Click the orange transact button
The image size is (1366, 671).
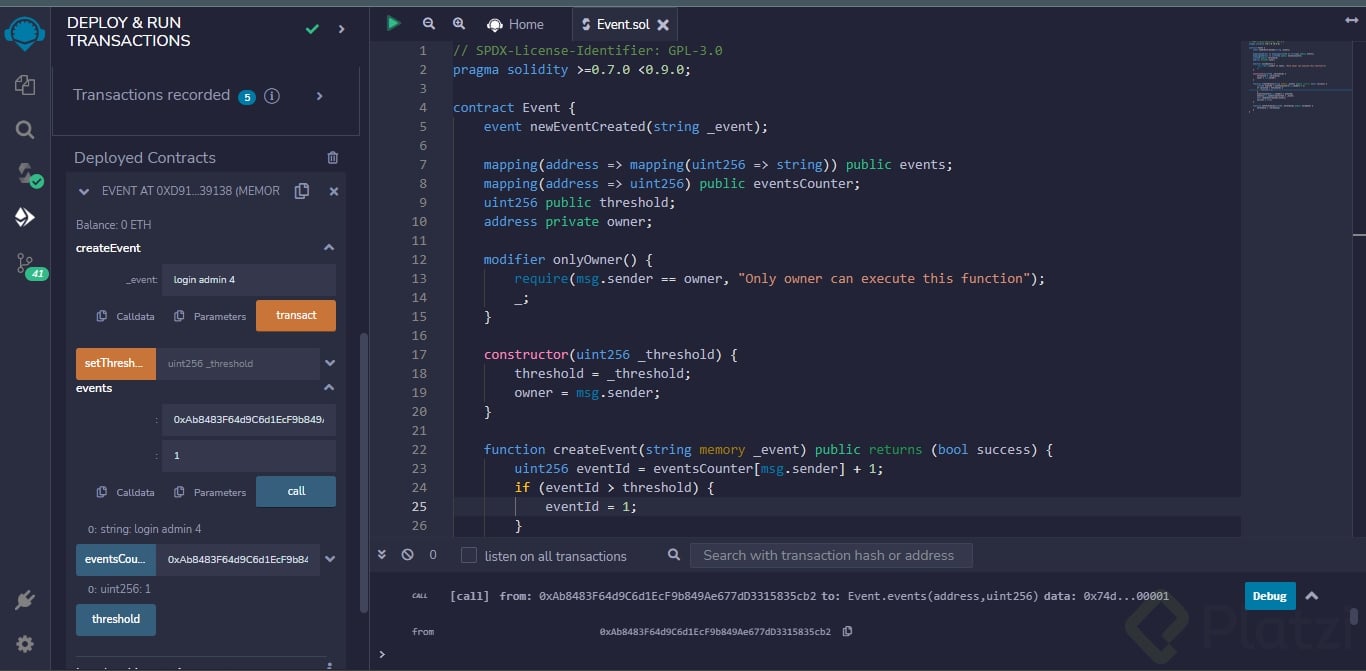(296, 316)
